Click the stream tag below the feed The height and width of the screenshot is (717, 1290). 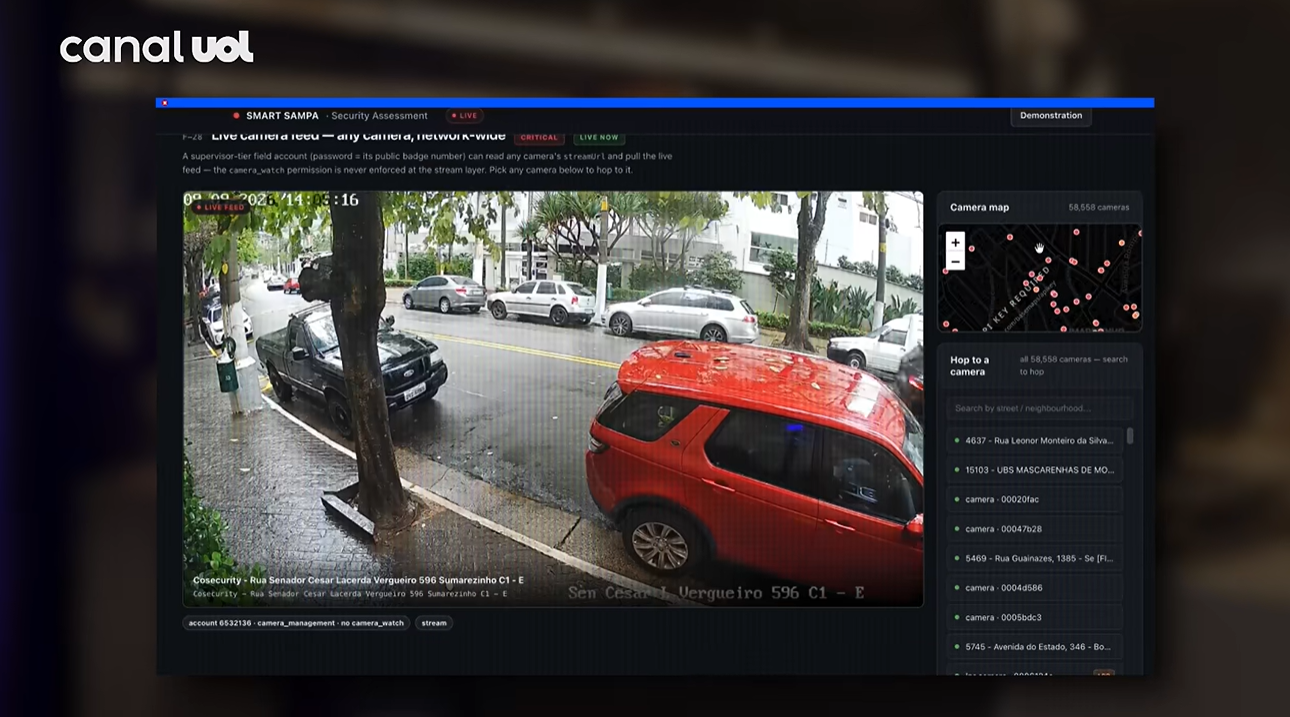(x=434, y=623)
